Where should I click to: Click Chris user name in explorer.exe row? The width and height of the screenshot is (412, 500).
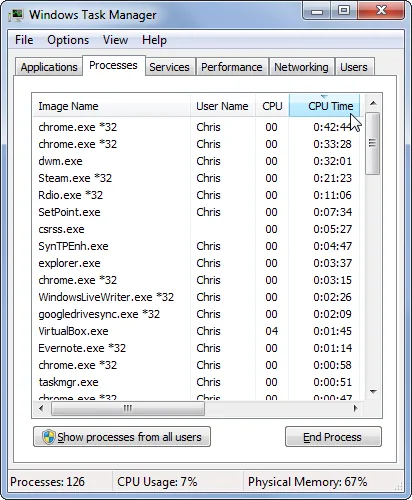pos(208,263)
